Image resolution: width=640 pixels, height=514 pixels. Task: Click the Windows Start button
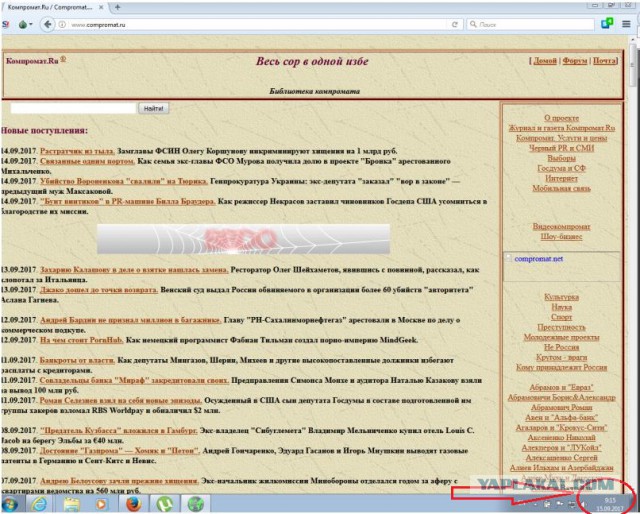click(x=11, y=503)
